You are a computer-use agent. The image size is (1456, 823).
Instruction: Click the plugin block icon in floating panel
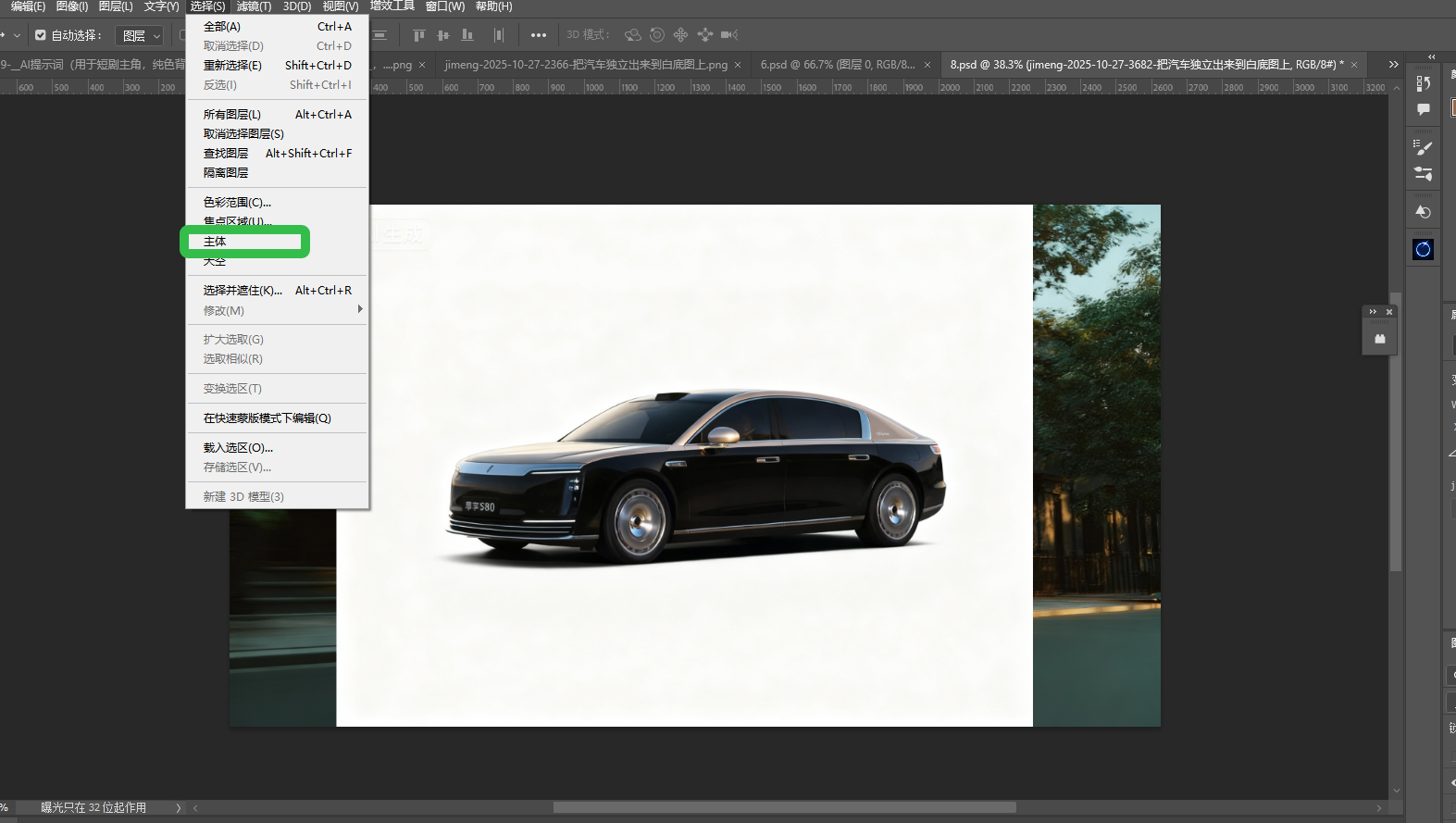[x=1379, y=339]
